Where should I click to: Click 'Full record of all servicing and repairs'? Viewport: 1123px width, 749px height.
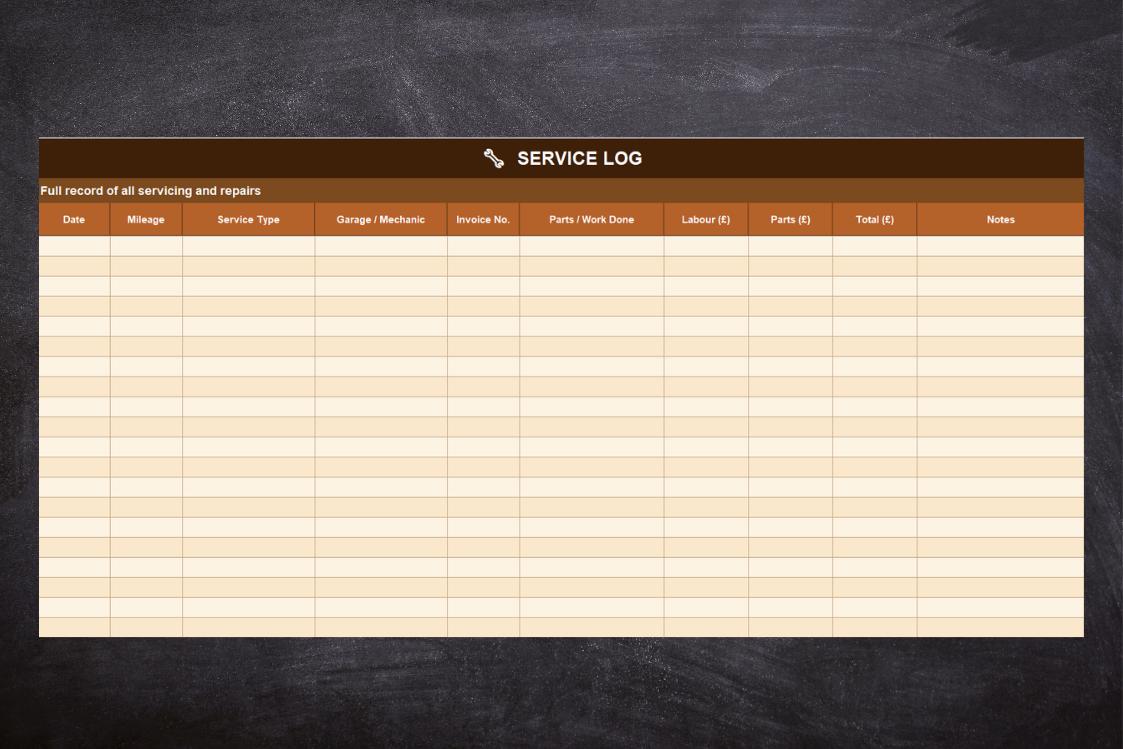coord(150,190)
